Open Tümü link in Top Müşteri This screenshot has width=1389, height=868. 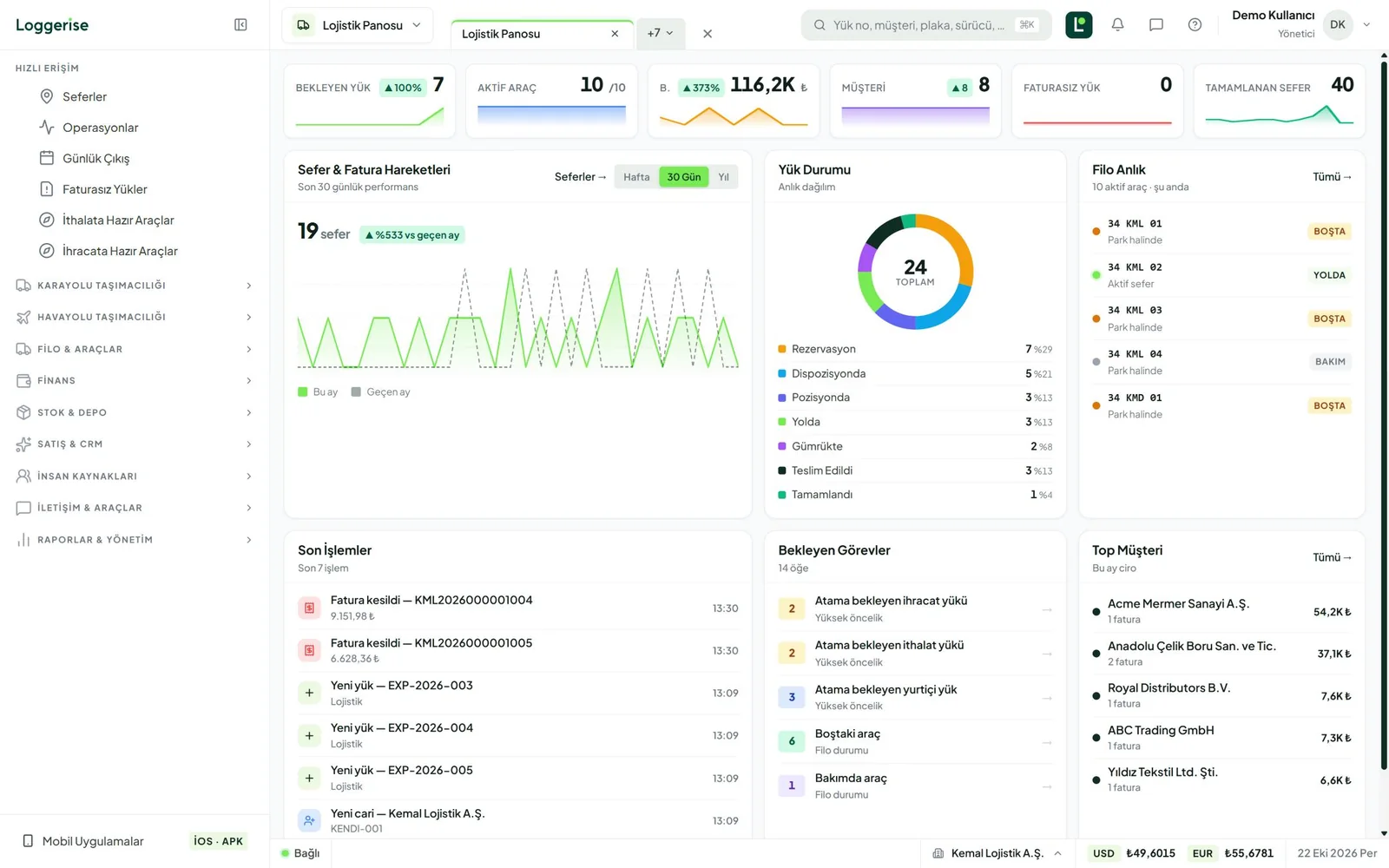click(x=1332, y=557)
